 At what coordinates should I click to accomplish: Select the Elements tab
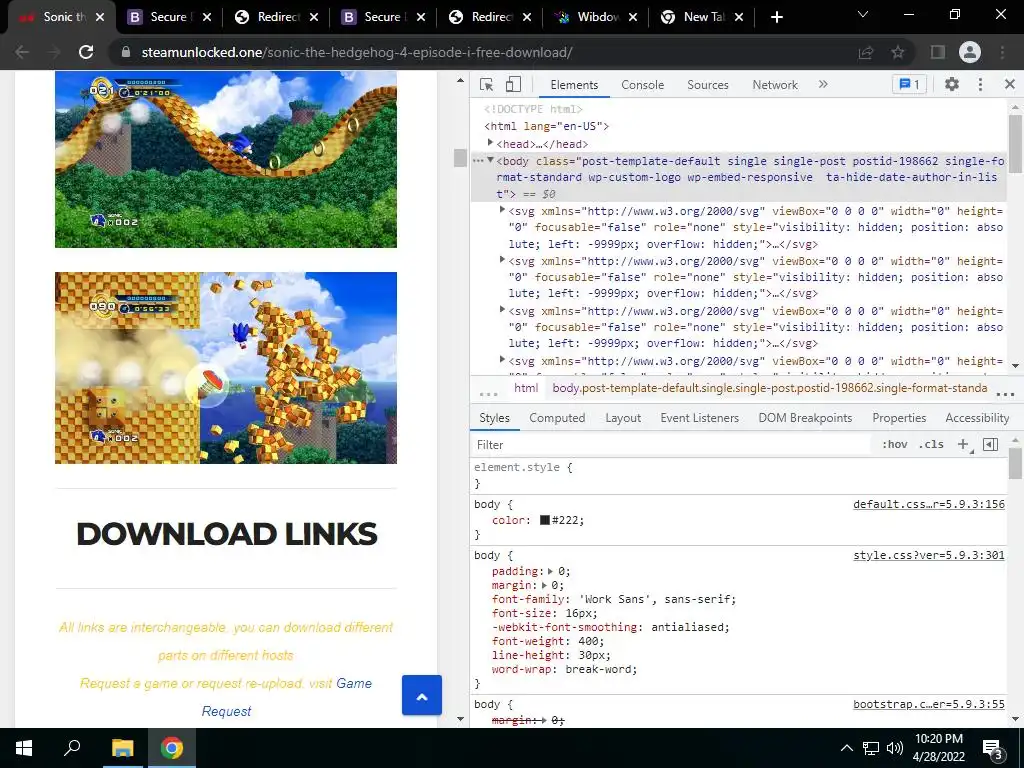point(574,85)
